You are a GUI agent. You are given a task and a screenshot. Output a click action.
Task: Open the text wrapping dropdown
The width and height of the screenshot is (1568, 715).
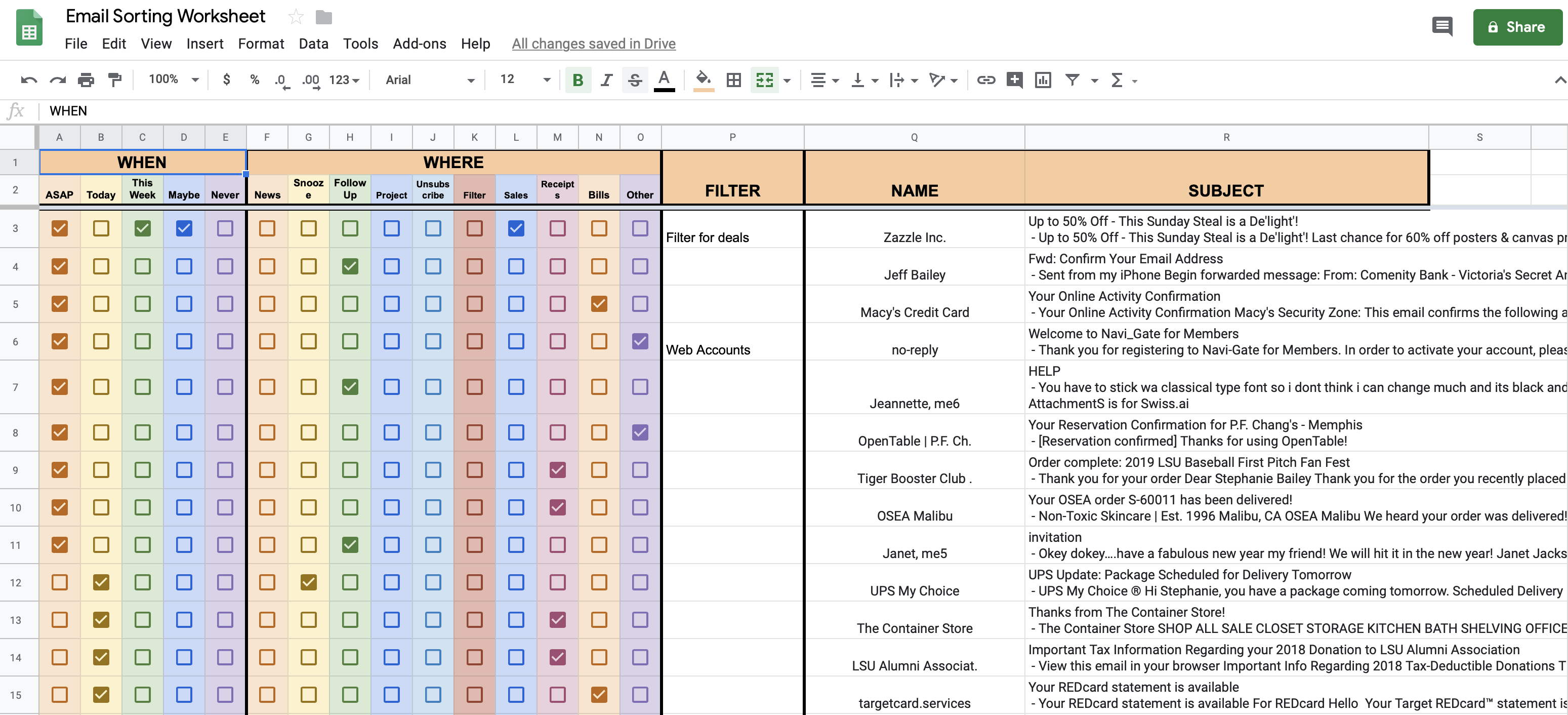pyautogui.click(x=903, y=80)
